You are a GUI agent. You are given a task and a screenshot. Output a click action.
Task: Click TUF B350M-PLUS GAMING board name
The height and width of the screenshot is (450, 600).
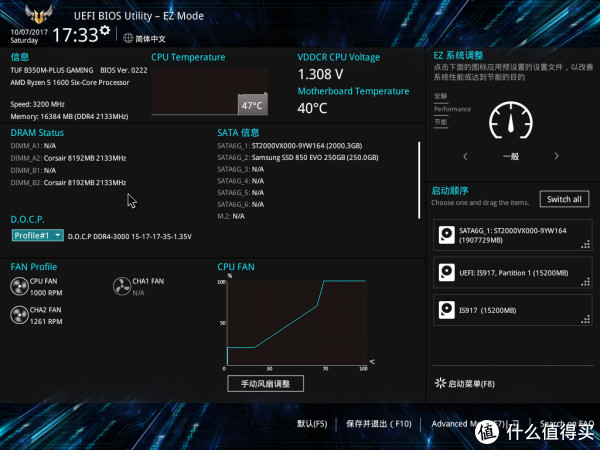(x=52, y=70)
